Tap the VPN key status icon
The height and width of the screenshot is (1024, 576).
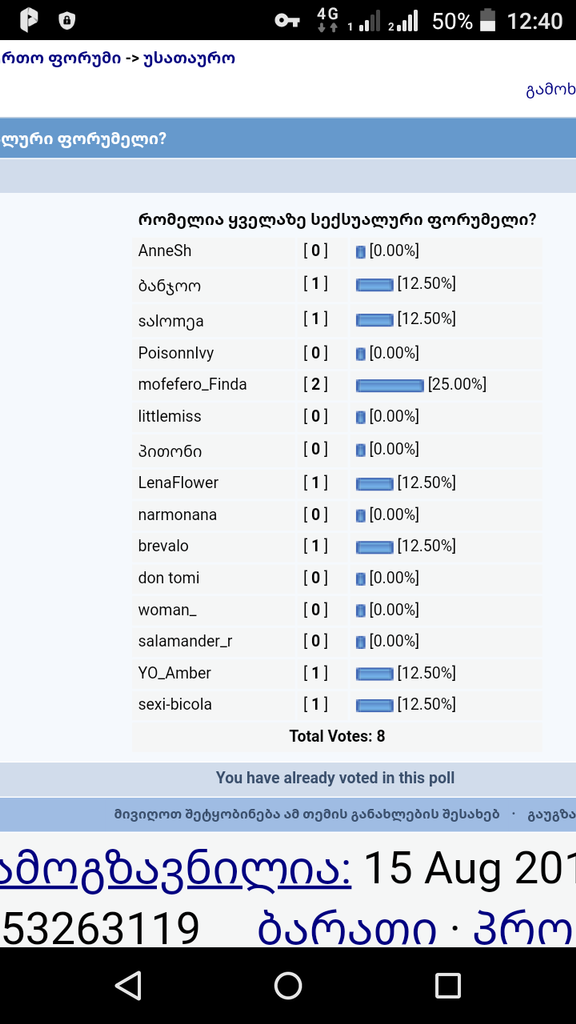[287, 21]
